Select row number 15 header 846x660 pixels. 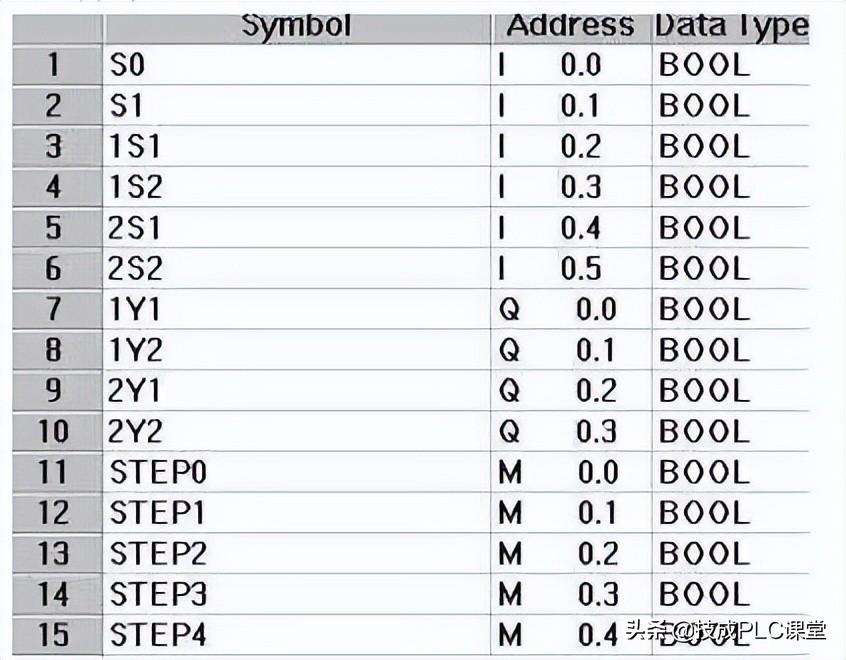(x=55, y=635)
